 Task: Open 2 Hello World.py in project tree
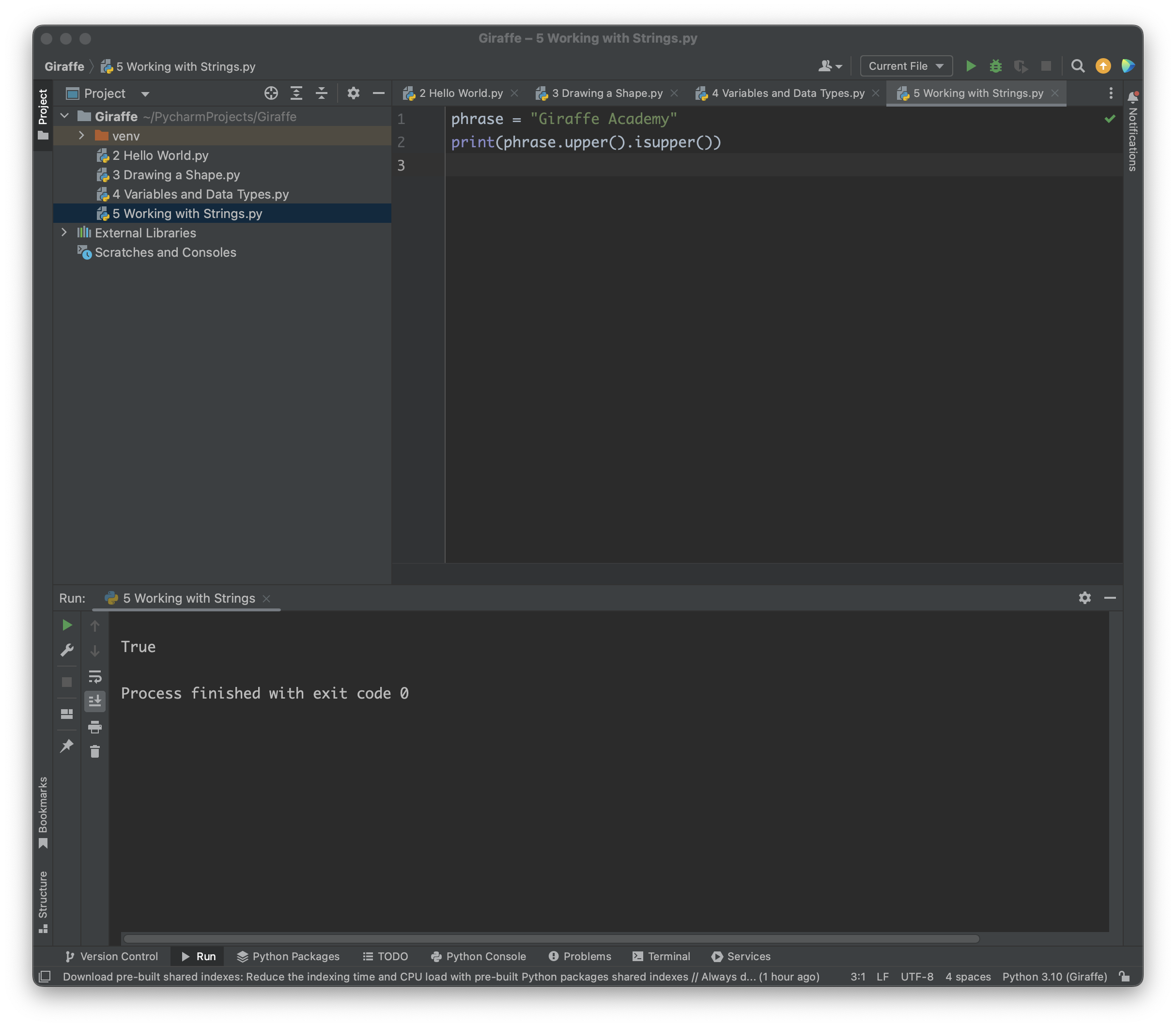point(160,156)
